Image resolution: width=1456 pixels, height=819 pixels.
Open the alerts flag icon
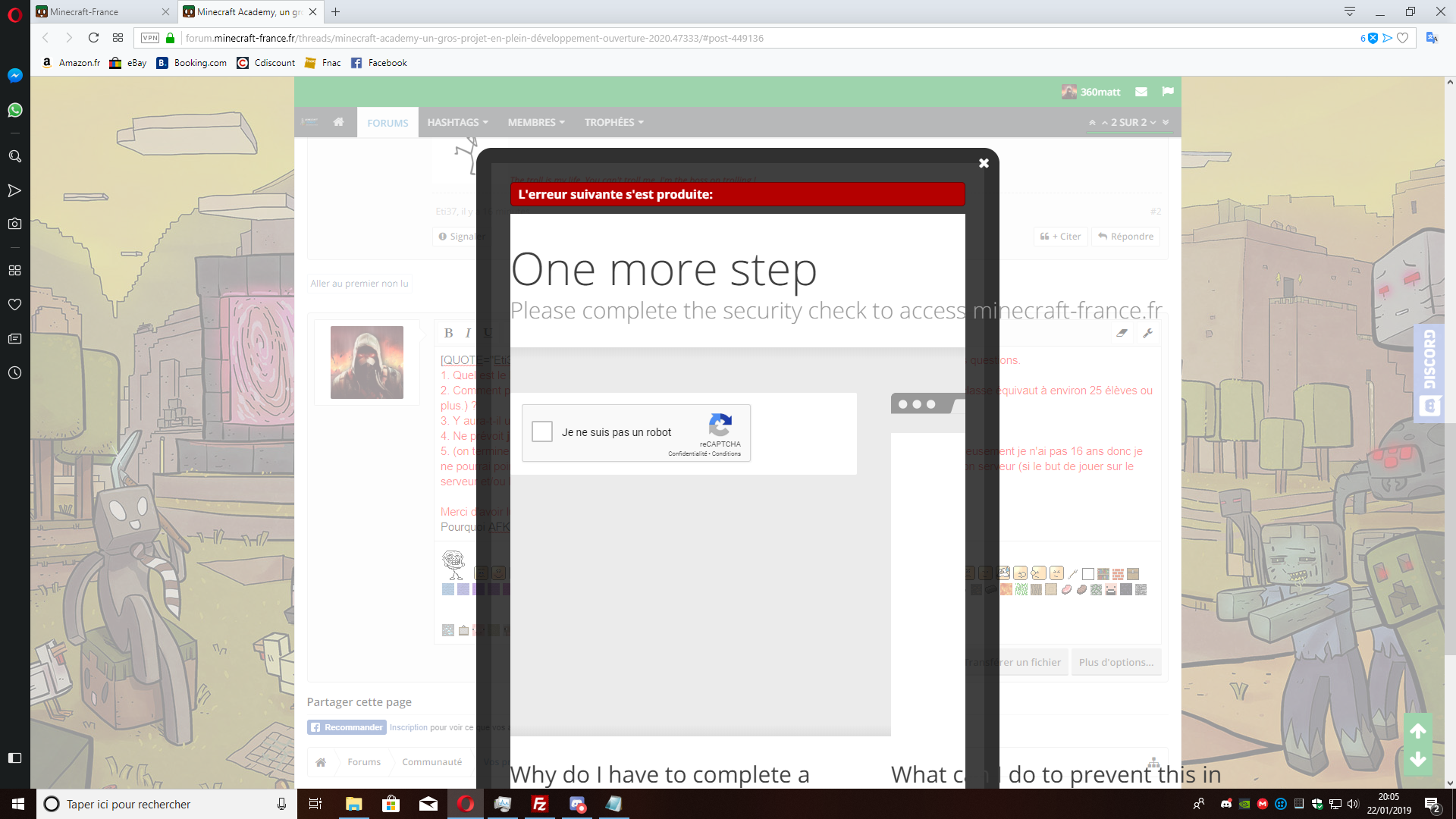[1168, 92]
